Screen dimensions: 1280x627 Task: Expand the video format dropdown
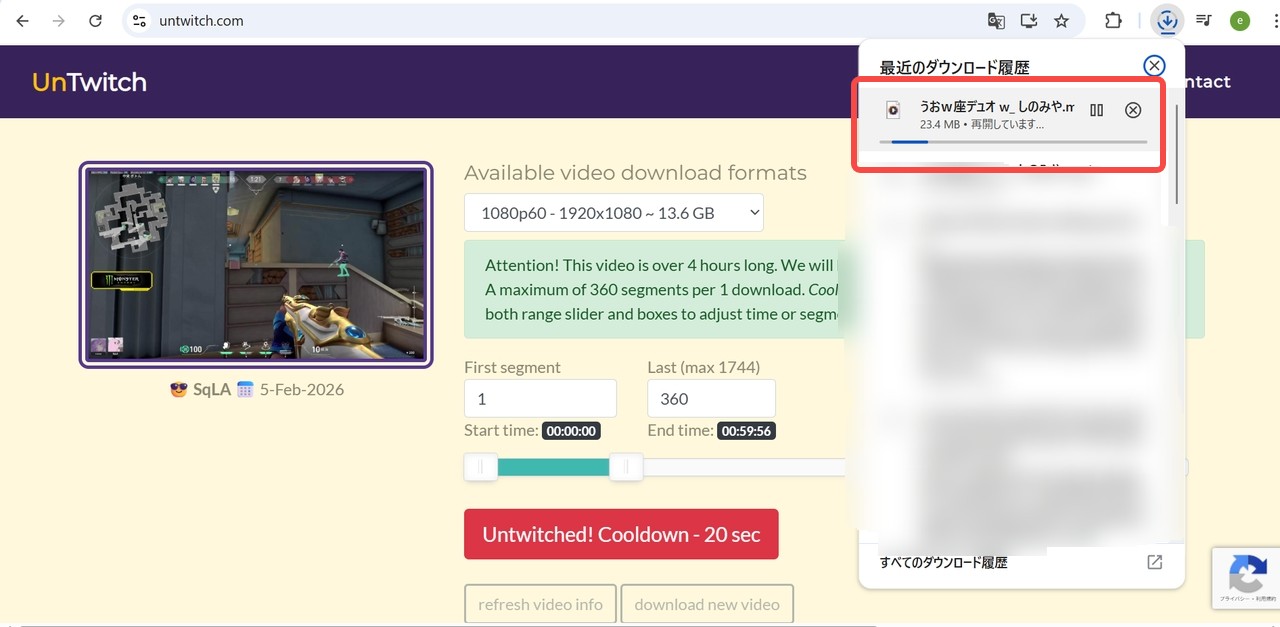613,213
